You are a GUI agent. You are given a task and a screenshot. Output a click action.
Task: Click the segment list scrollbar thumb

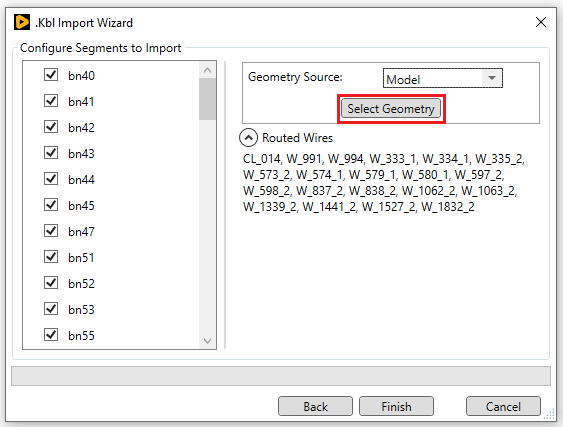click(x=207, y=99)
